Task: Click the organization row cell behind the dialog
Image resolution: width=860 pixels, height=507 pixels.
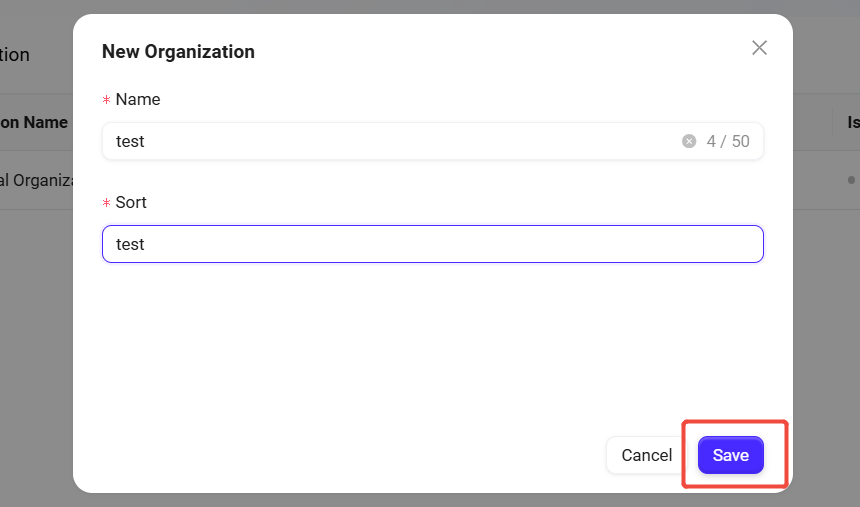Action: [x=36, y=180]
